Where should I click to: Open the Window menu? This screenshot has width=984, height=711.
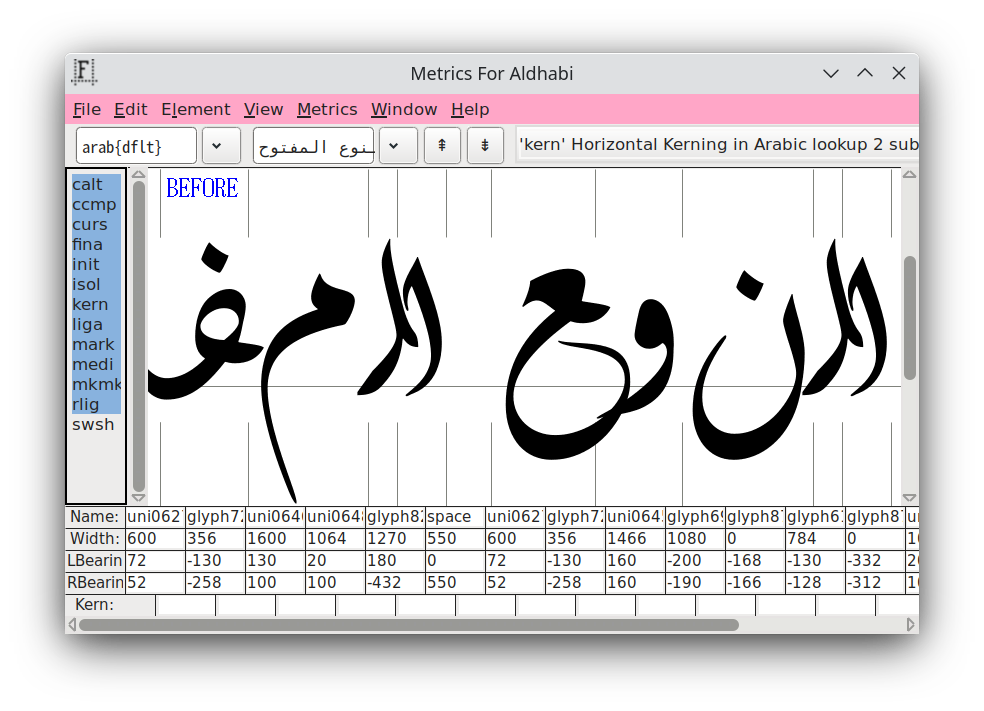pos(404,109)
